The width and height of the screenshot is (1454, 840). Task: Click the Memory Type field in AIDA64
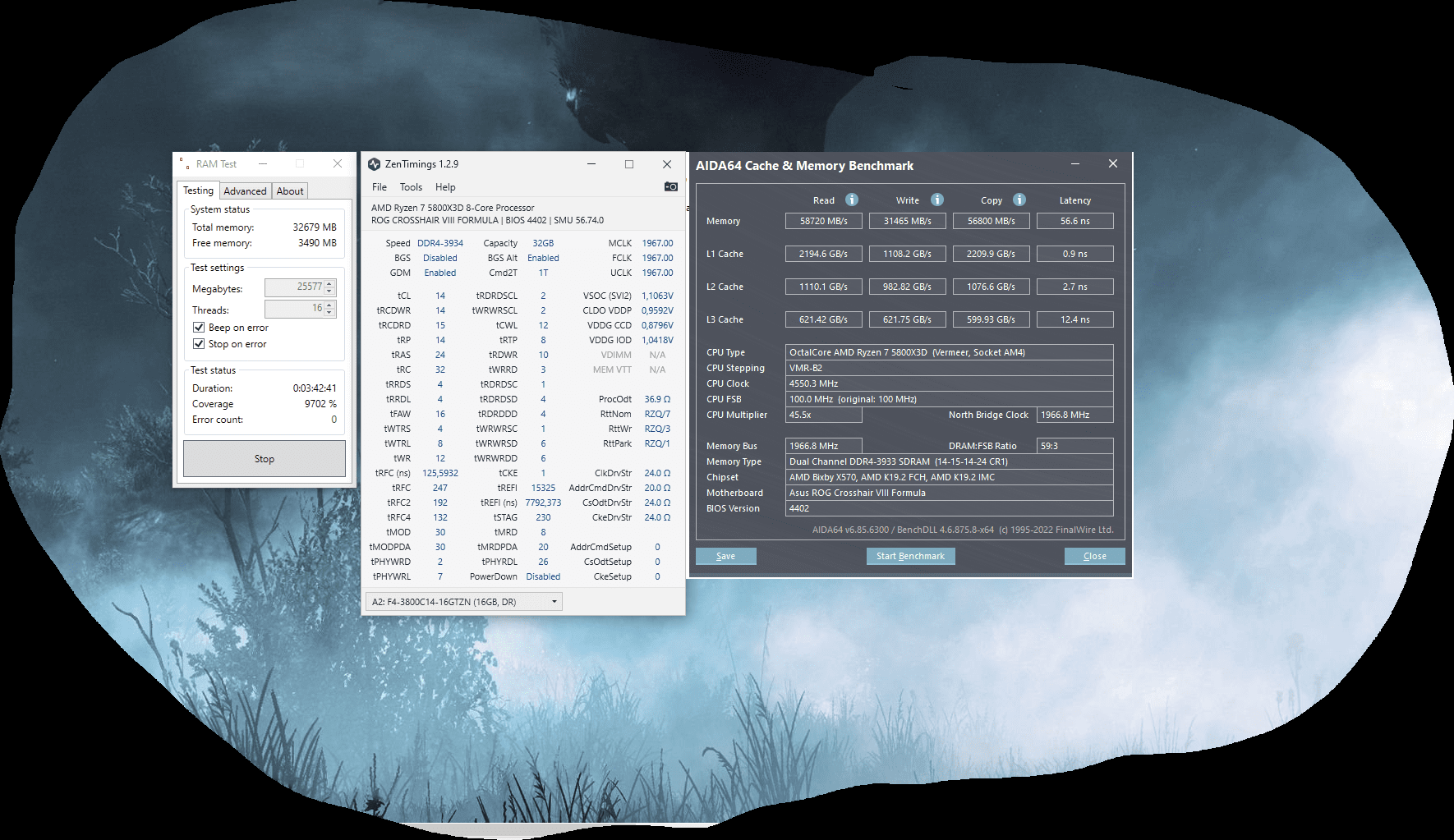coord(950,461)
